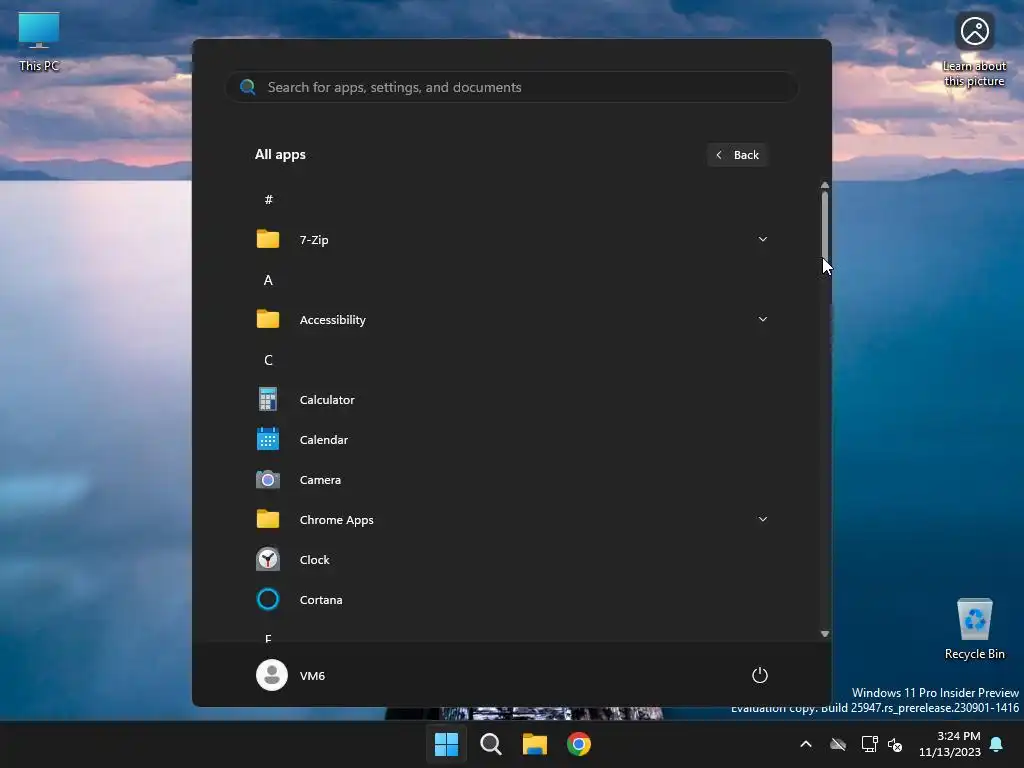1024x768 pixels.
Task: Click the Search for apps input field
Action: 512,87
